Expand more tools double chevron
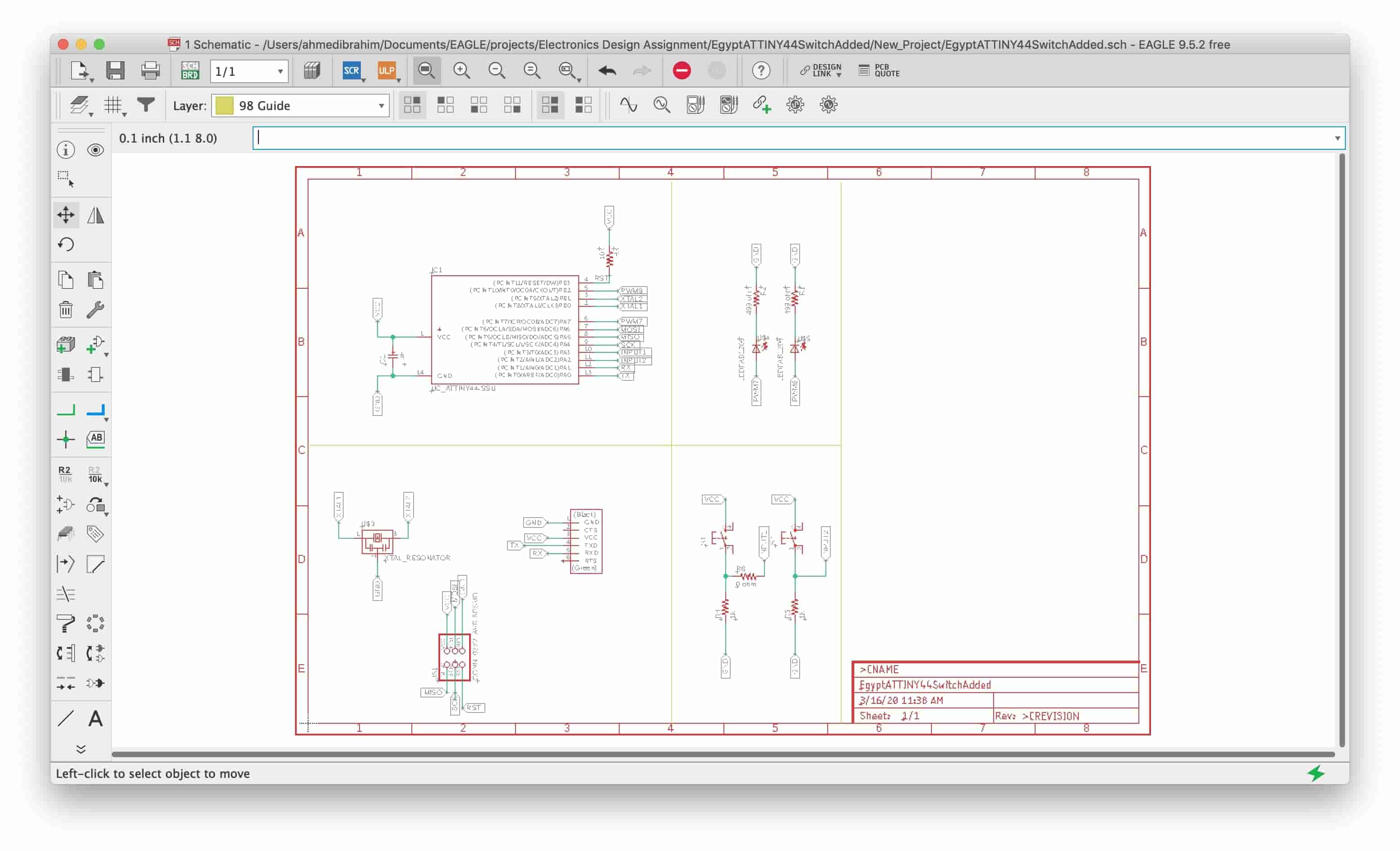The image size is (1400, 851). click(81, 749)
